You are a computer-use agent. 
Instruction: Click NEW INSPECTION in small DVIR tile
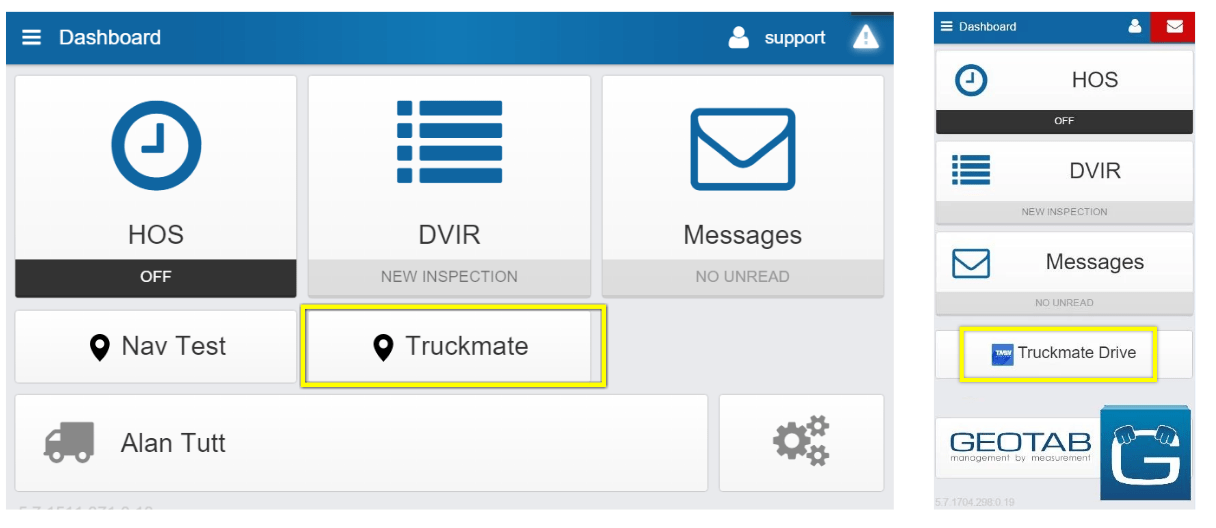pyautogui.click(x=1064, y=212)
